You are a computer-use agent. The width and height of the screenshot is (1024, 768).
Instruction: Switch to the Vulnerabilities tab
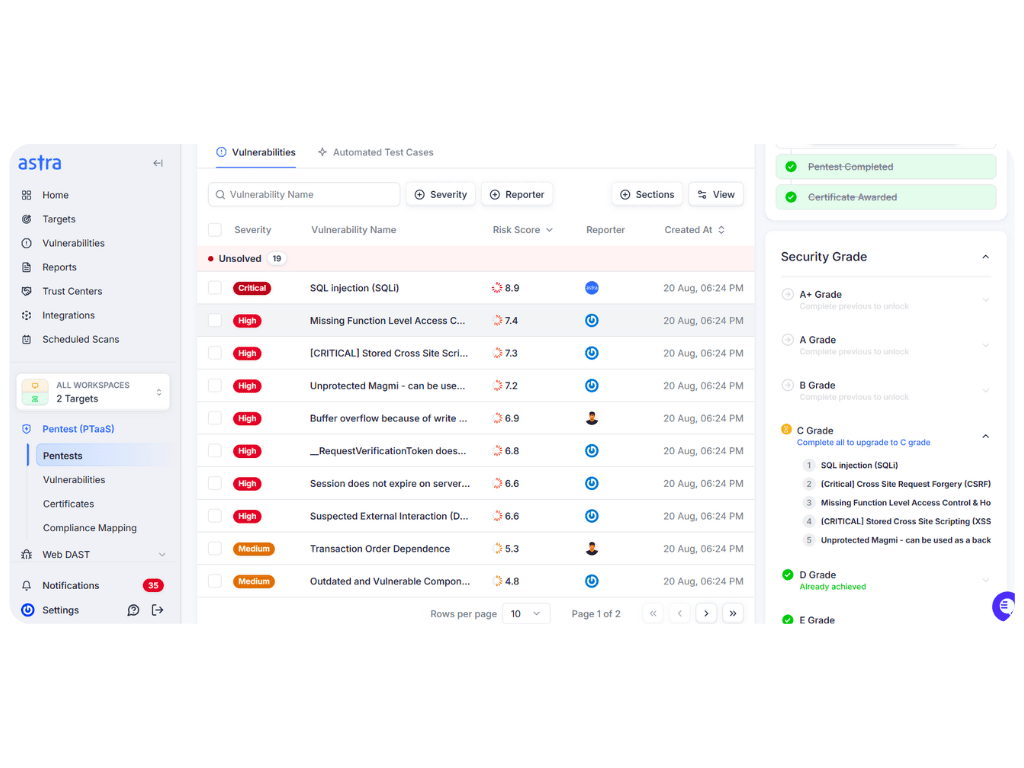pyautogui.click(x=256, y=153)
